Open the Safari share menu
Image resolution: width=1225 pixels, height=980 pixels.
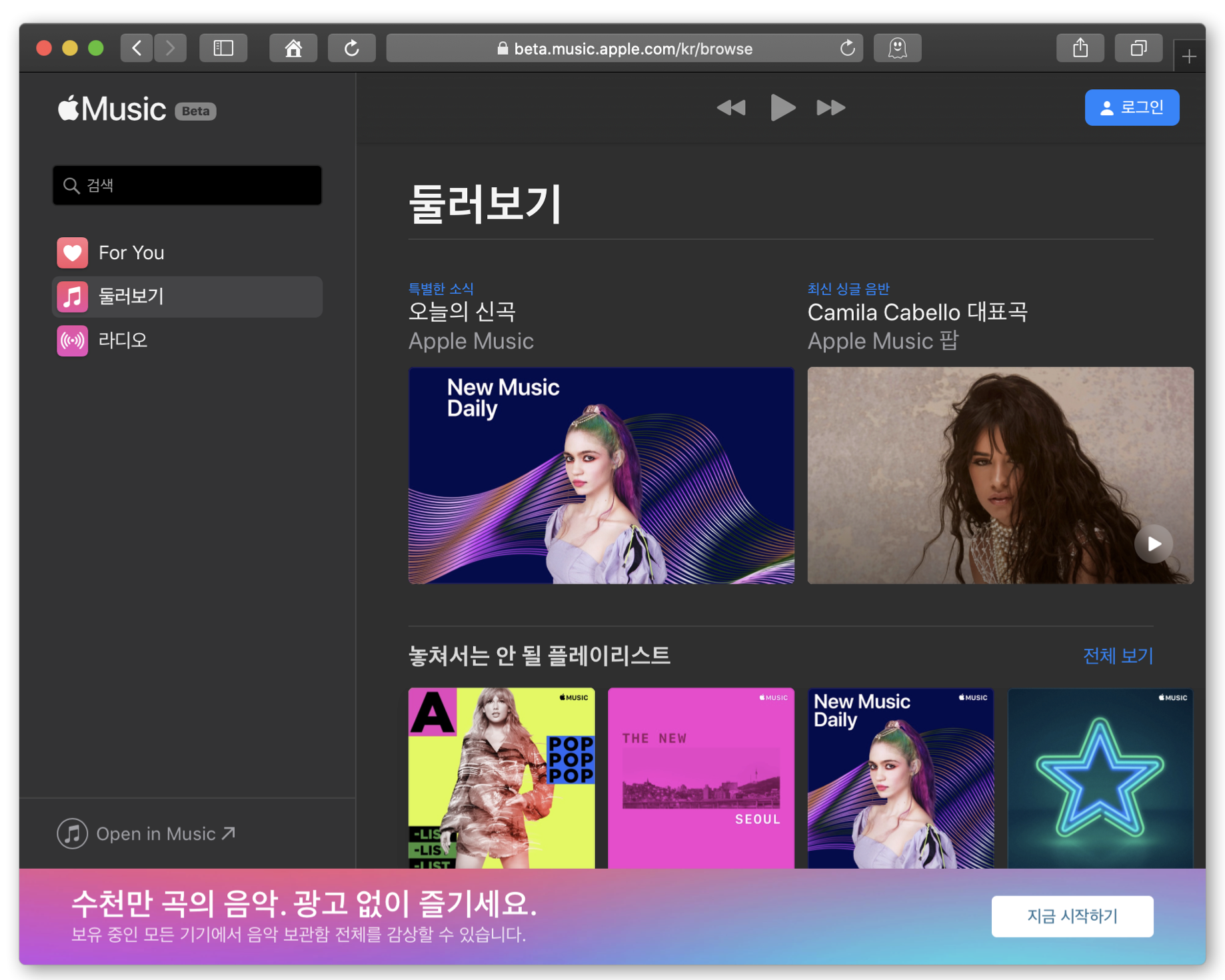pos(1080,48)
